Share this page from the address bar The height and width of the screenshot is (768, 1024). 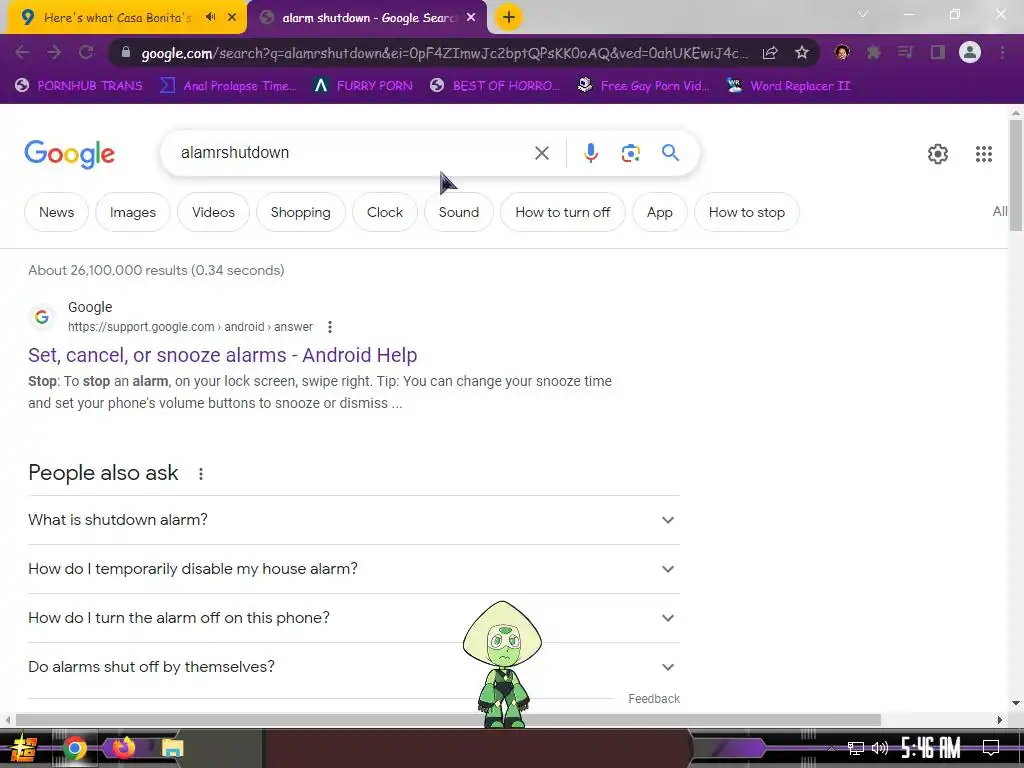click(x=770, y=53)
